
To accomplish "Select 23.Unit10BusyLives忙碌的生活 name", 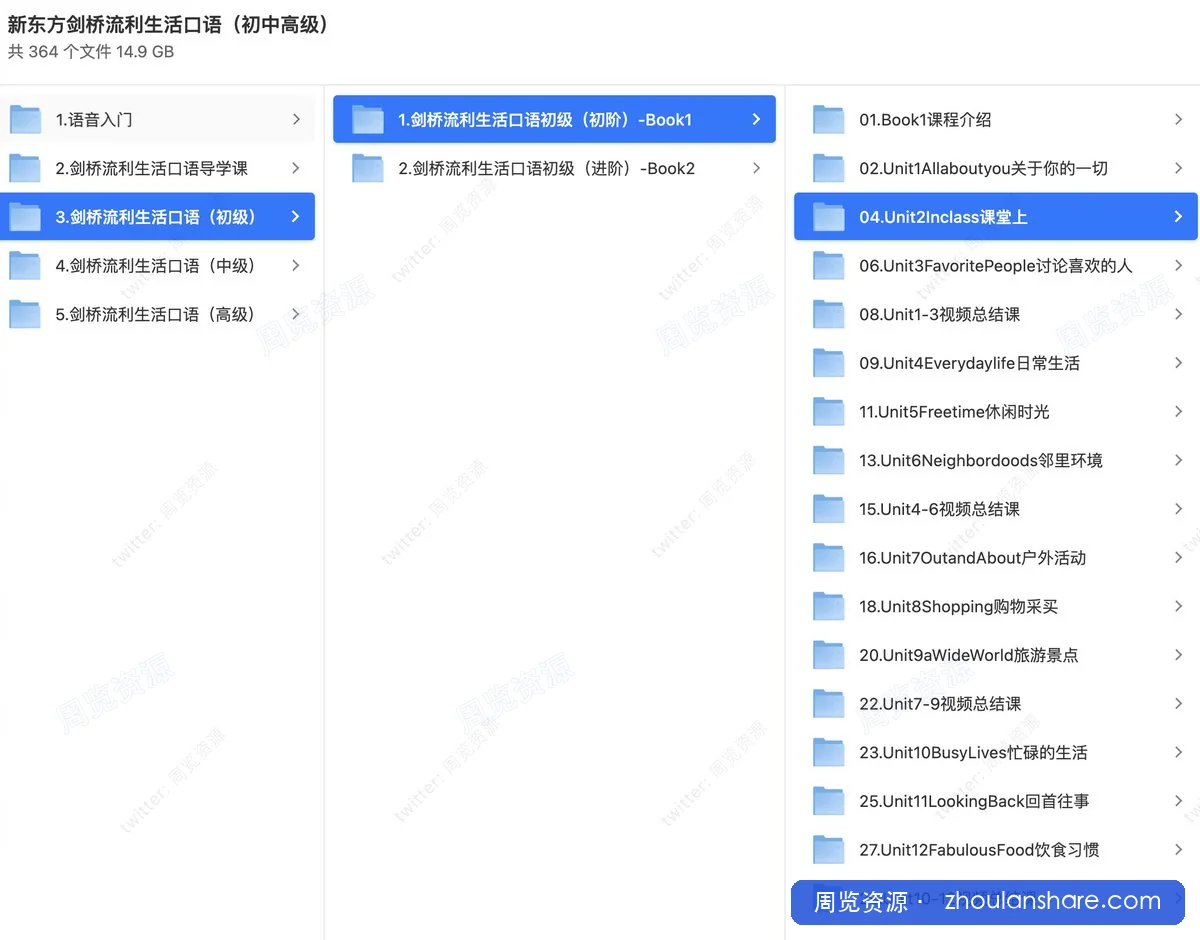I will click(x=973, y=752).
